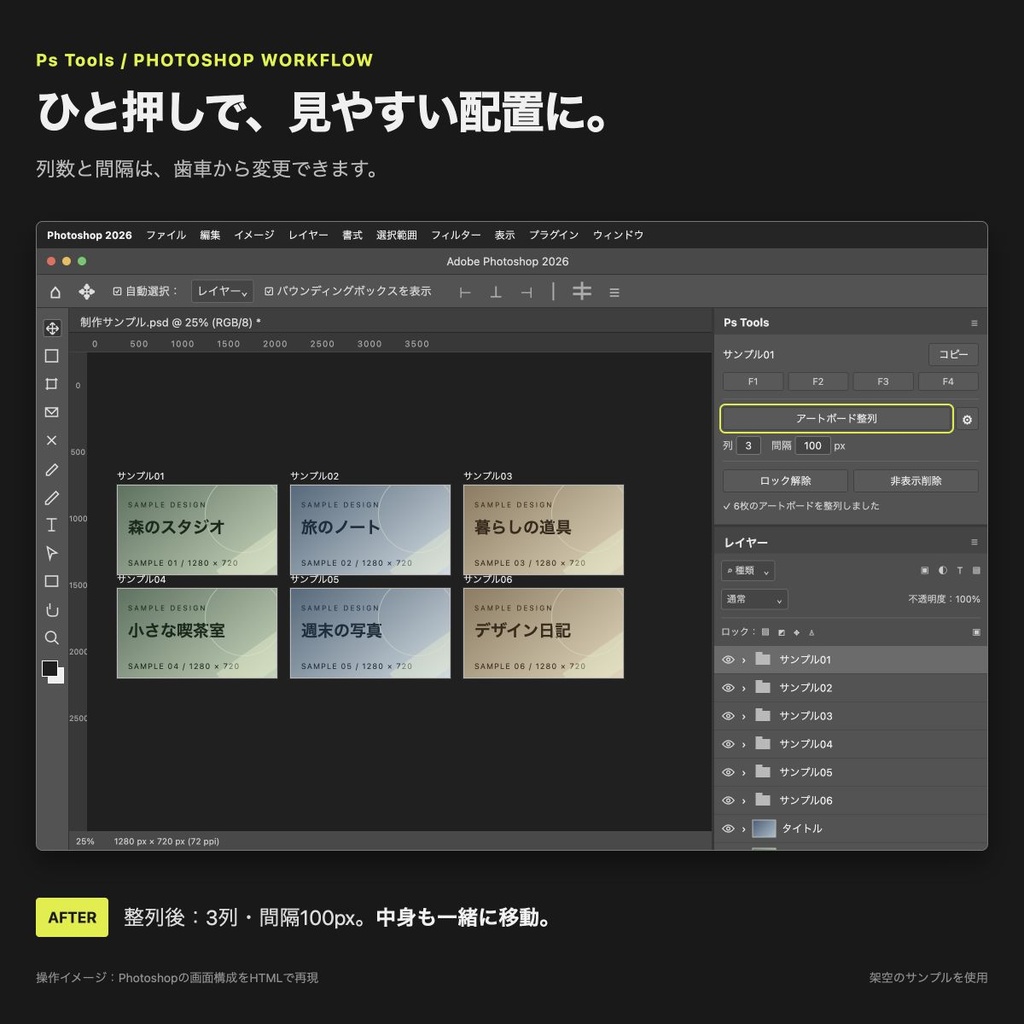
Task: Select the Rectangle shape tool
Action: pyautogui.click(x=52, y=581)
